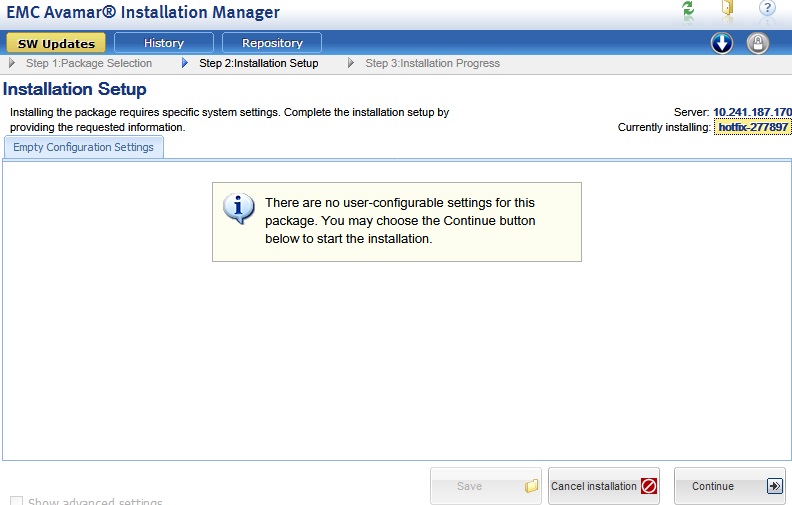Click the gray padlock icon

pos(758,43)
